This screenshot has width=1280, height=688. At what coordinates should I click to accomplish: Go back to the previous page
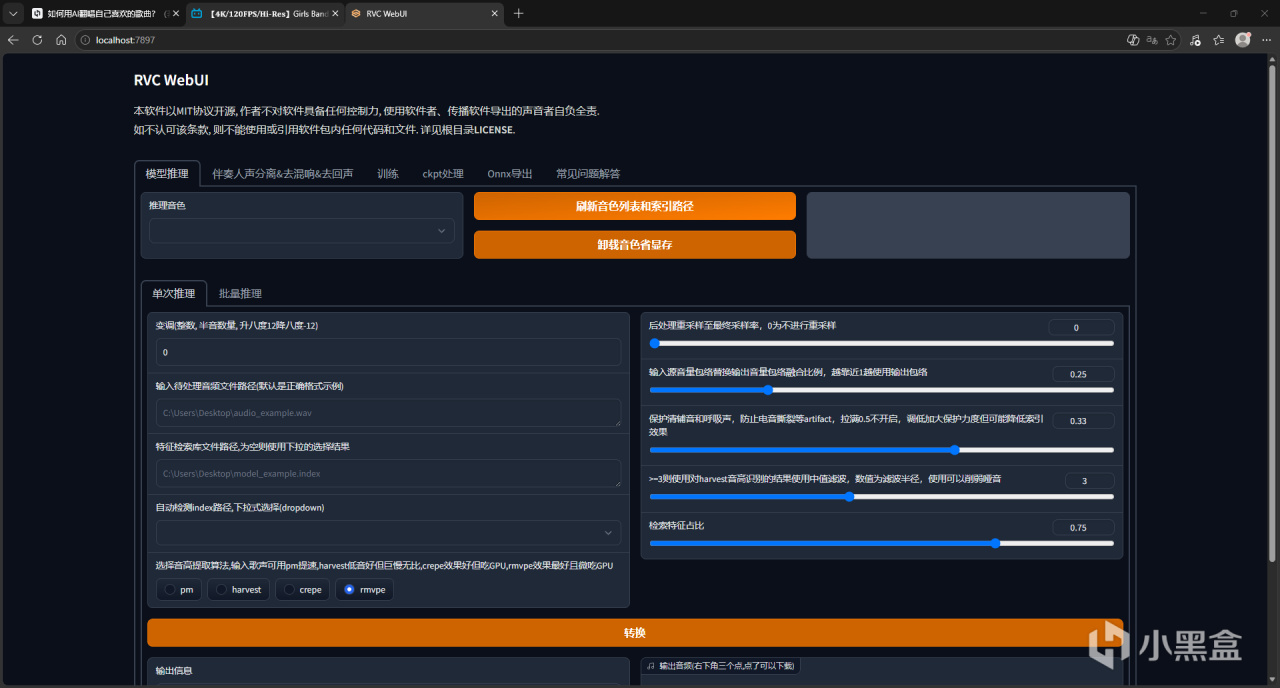13,40
